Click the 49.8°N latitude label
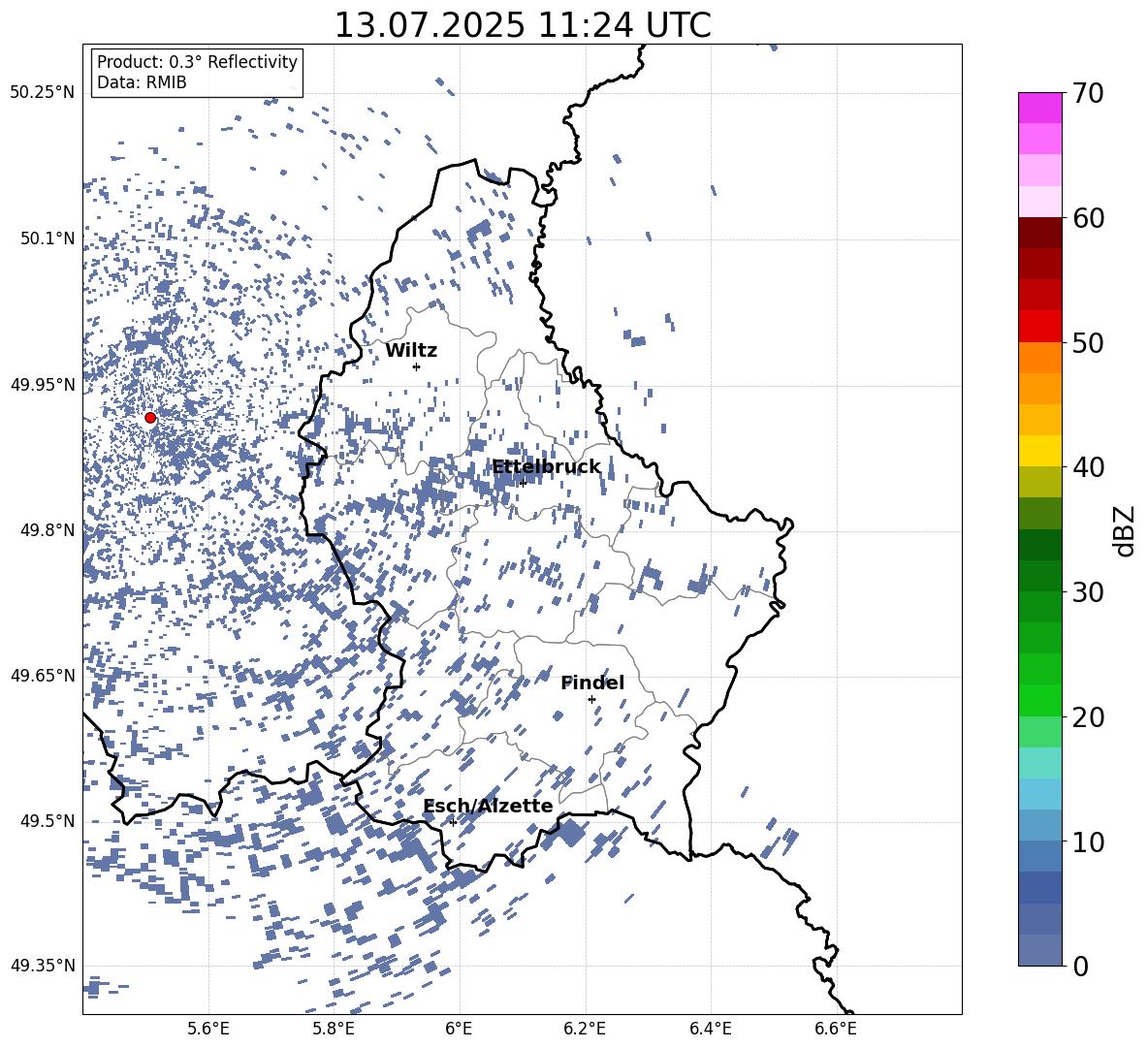Image resolution: width=1148 pixels, height=1048 pixels. (48, 530)
